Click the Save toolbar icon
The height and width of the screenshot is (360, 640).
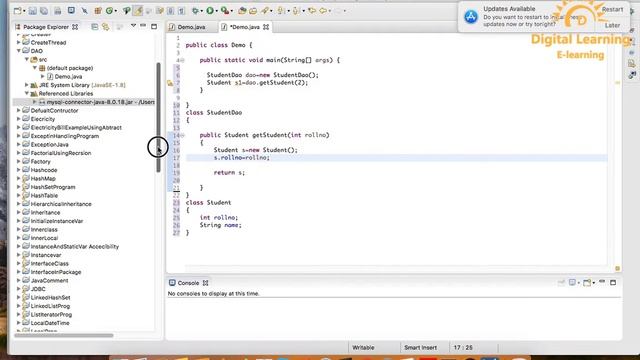click(32, 11)
